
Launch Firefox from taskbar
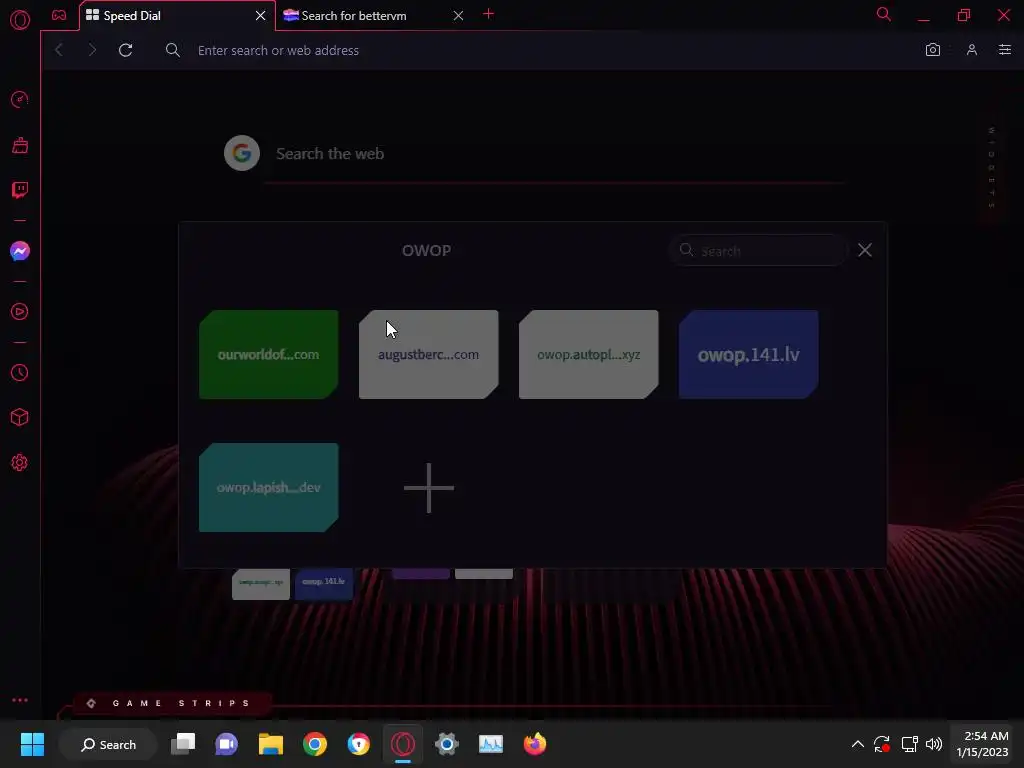(x=535, y=744)
